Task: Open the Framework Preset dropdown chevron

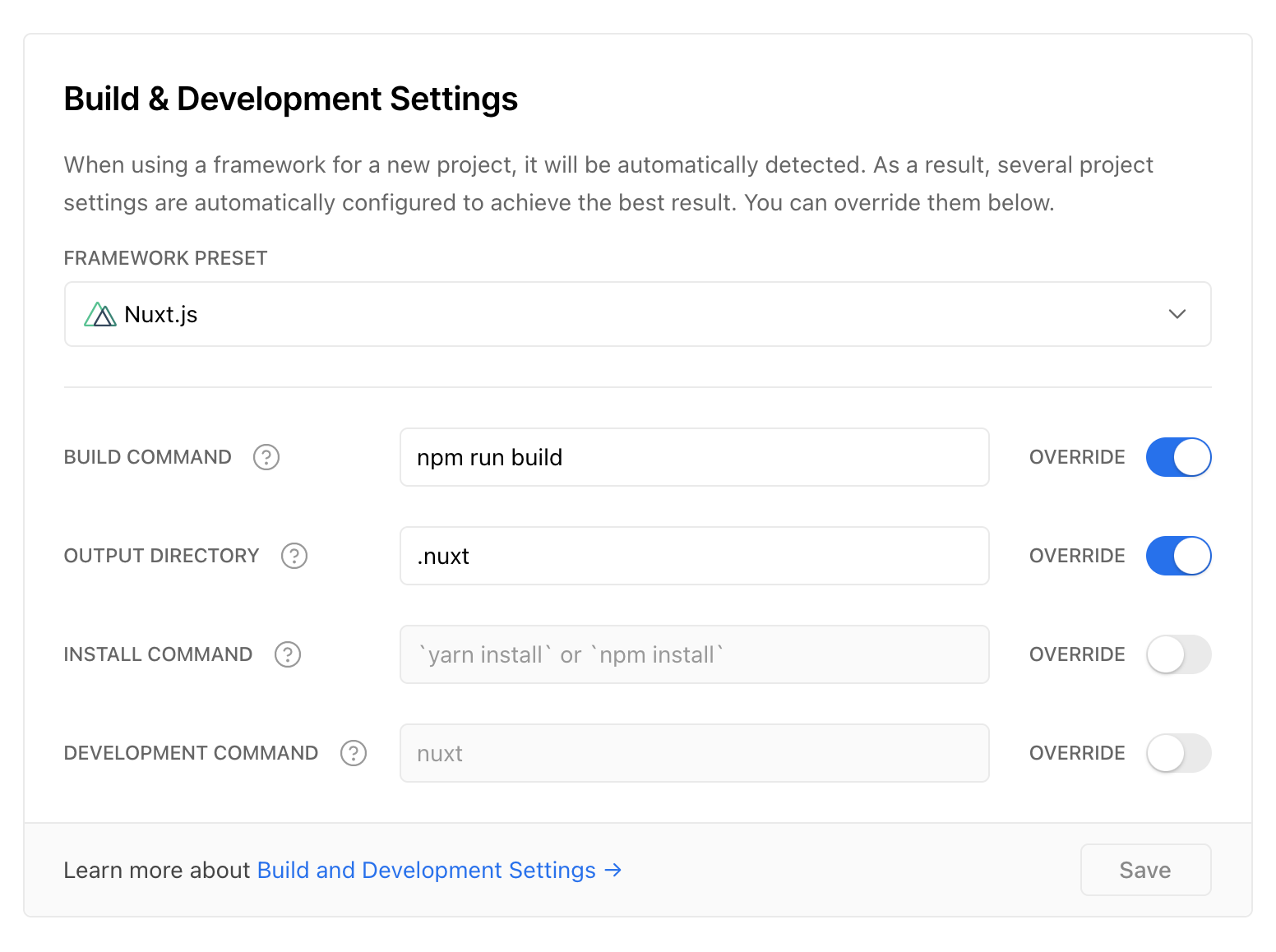Action: tap(1177, 314)
